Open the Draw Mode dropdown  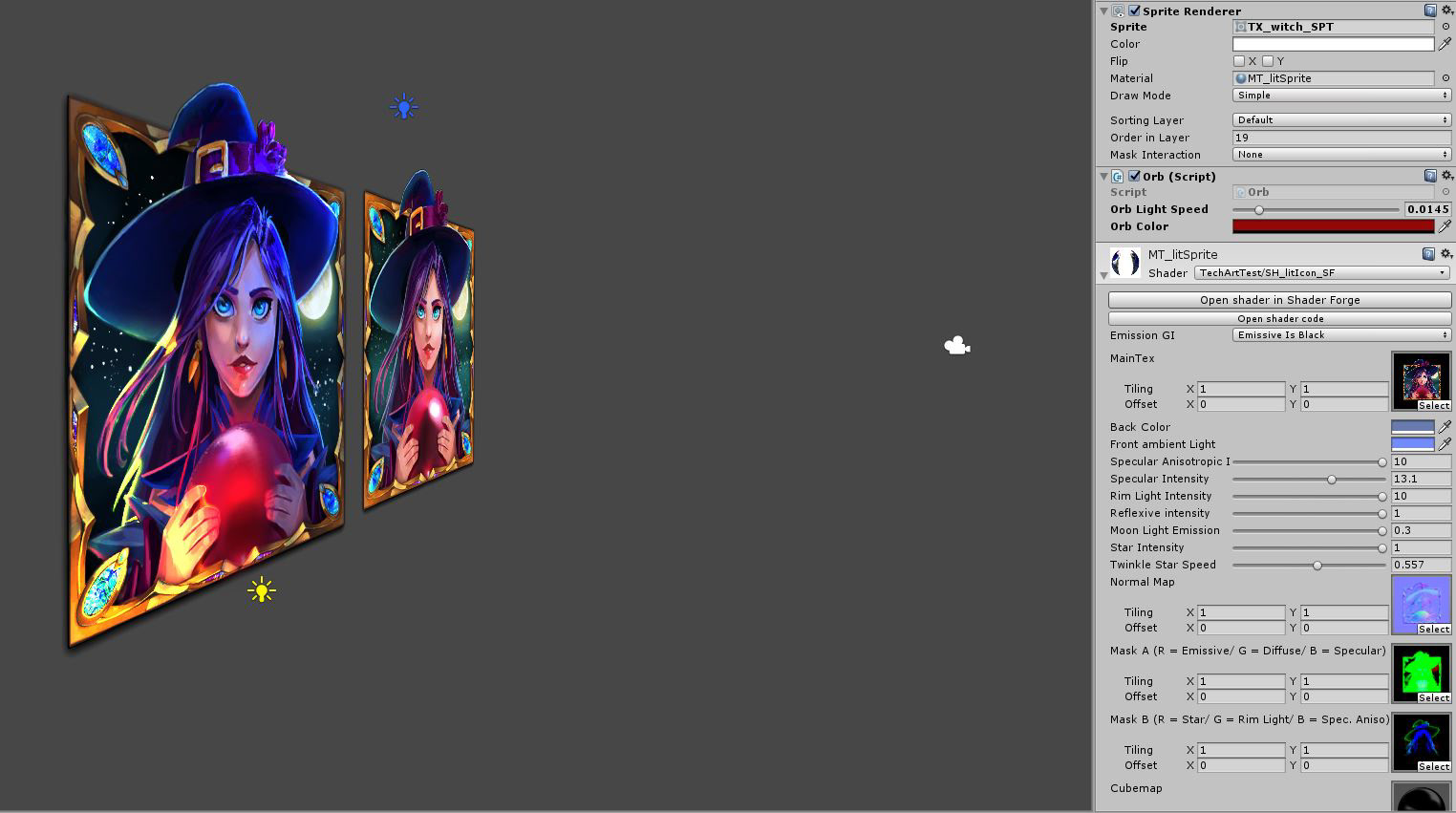(1341, 96)
